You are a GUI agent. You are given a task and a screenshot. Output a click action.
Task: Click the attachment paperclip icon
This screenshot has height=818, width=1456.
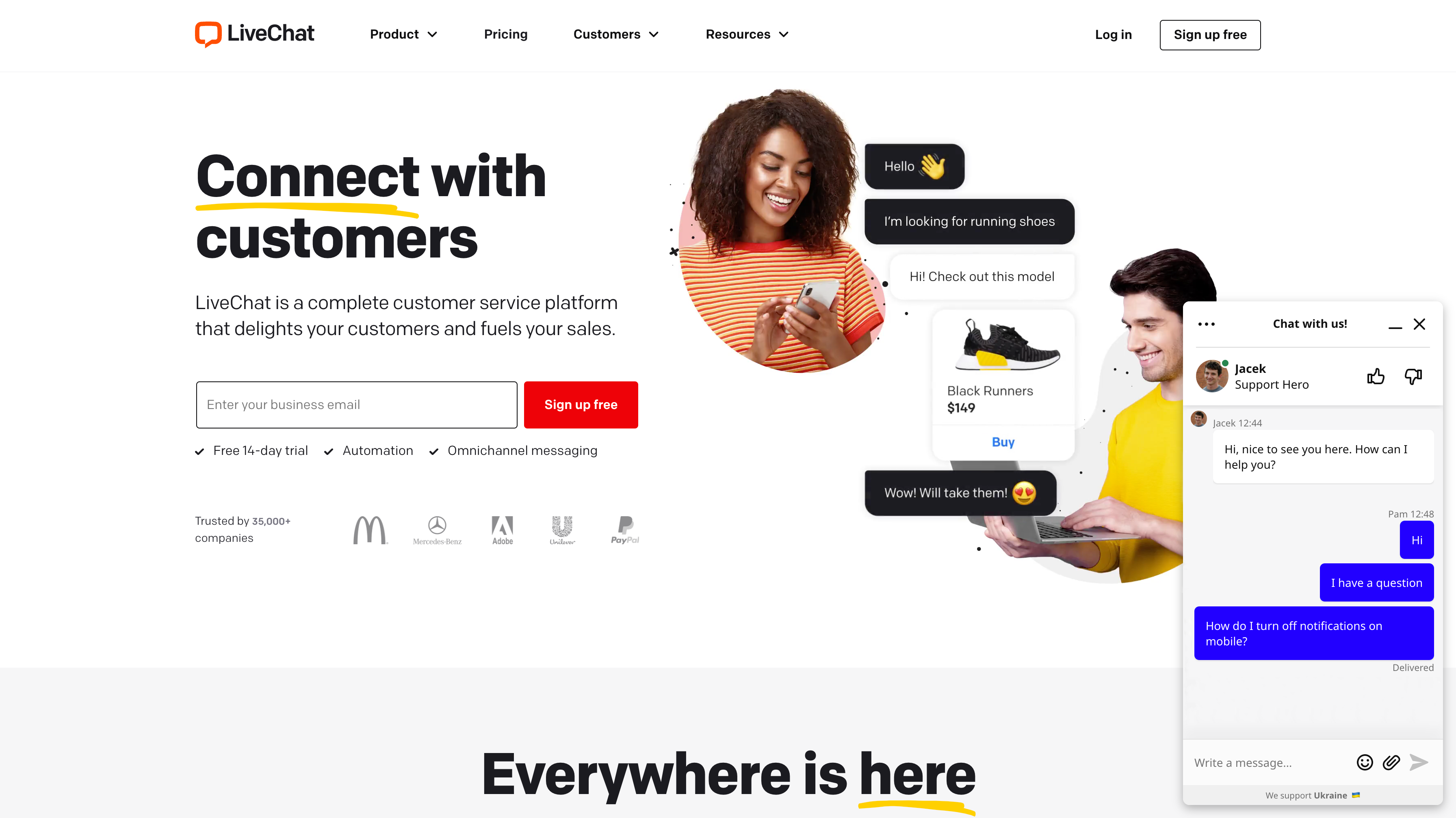tap(1392, 761)
